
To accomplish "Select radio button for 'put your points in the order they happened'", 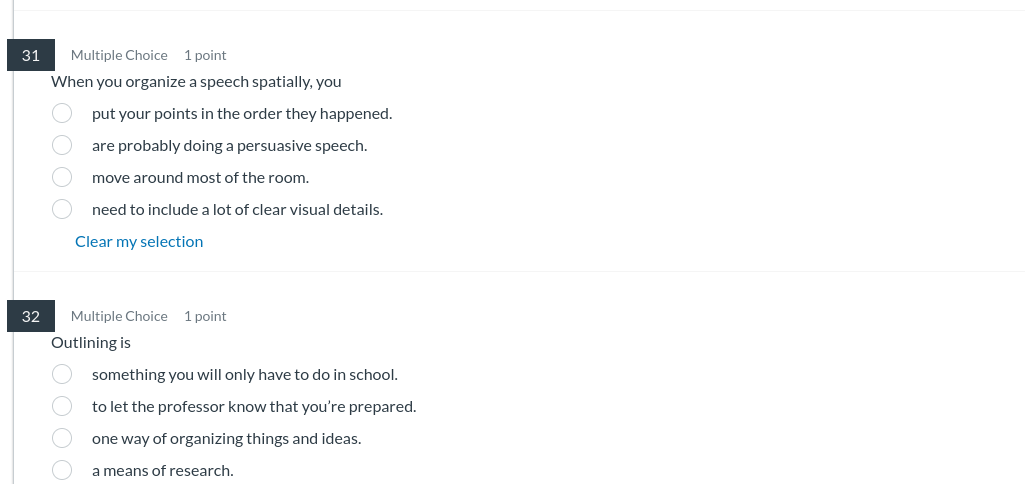I will (x=62, y=113).
